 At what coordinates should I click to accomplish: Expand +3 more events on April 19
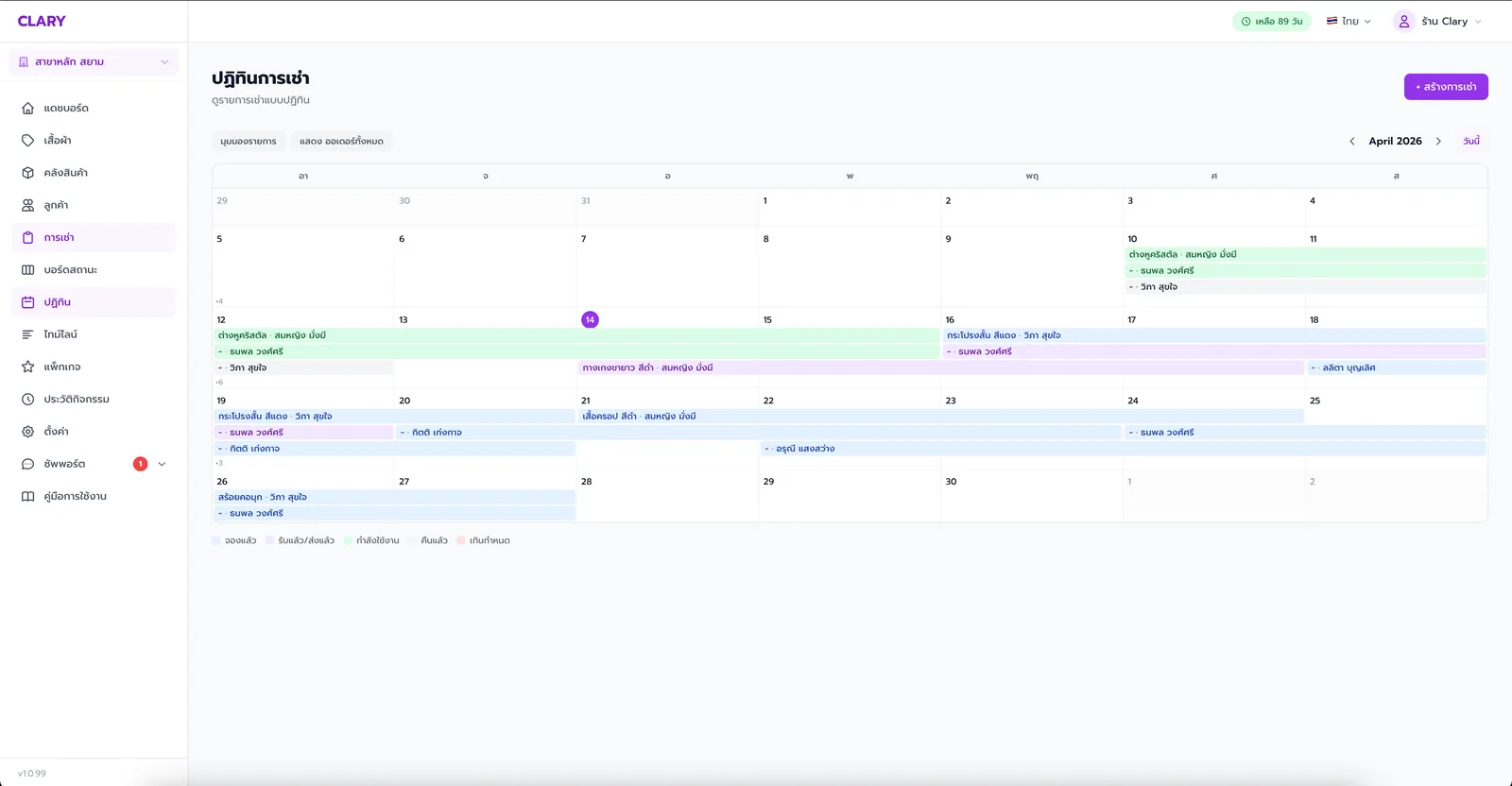[219, 463]
